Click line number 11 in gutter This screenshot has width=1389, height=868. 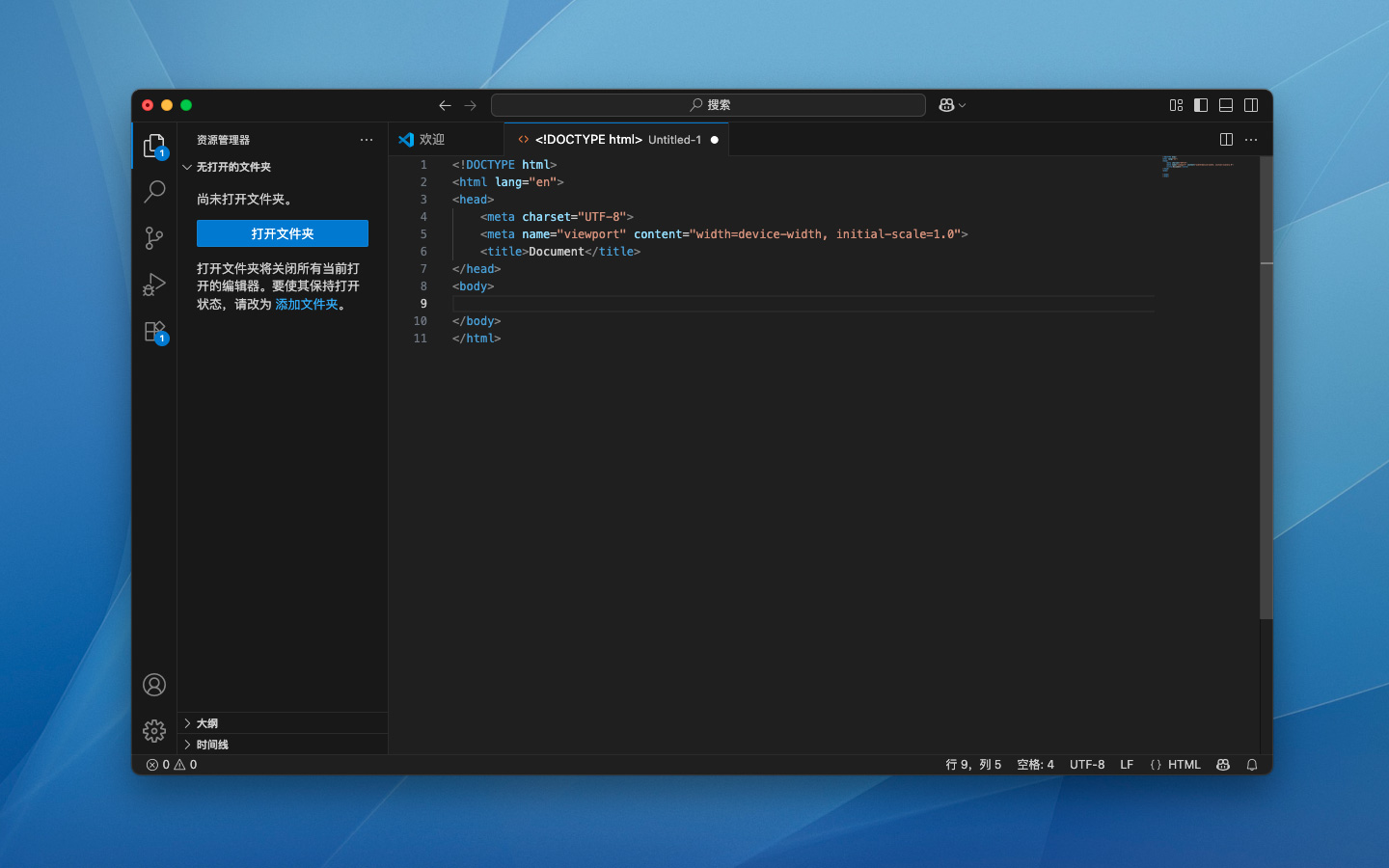421,339
